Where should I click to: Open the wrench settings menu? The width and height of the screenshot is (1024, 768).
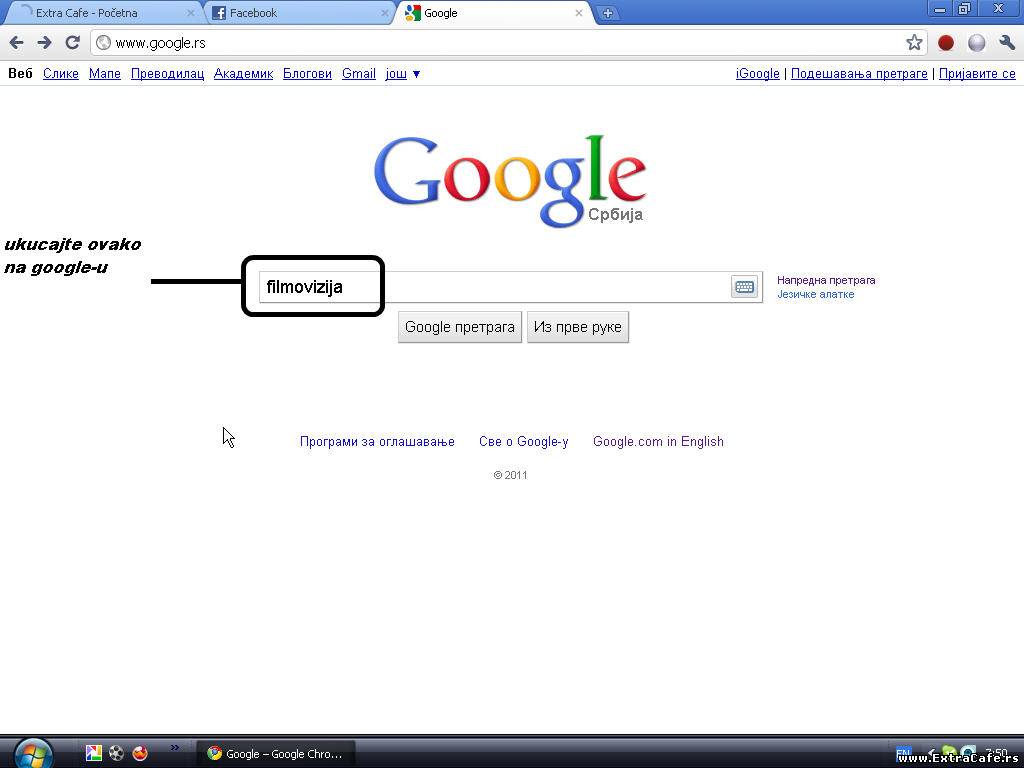tap(1006, 42)
